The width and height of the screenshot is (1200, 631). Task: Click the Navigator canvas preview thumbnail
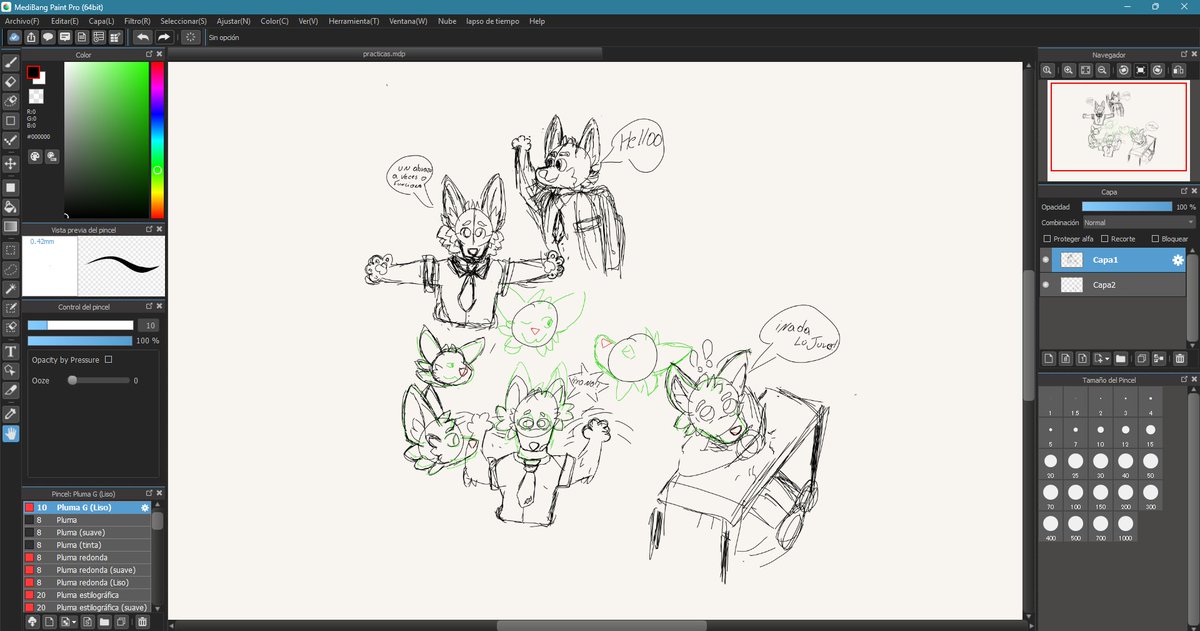coord(1117,132)
